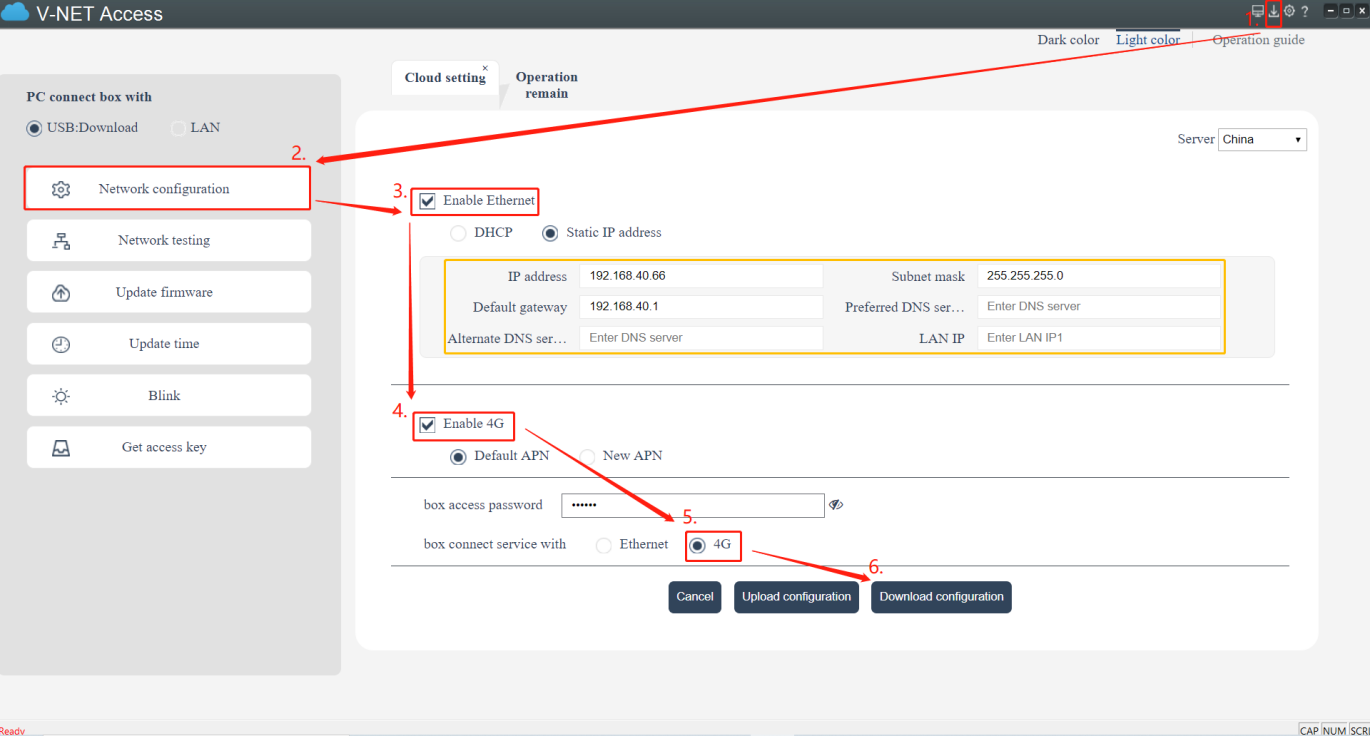This screenshot has height=736, width=1370.
Task: Open settings gear in title bar
Action: (x=1289, y=12)
